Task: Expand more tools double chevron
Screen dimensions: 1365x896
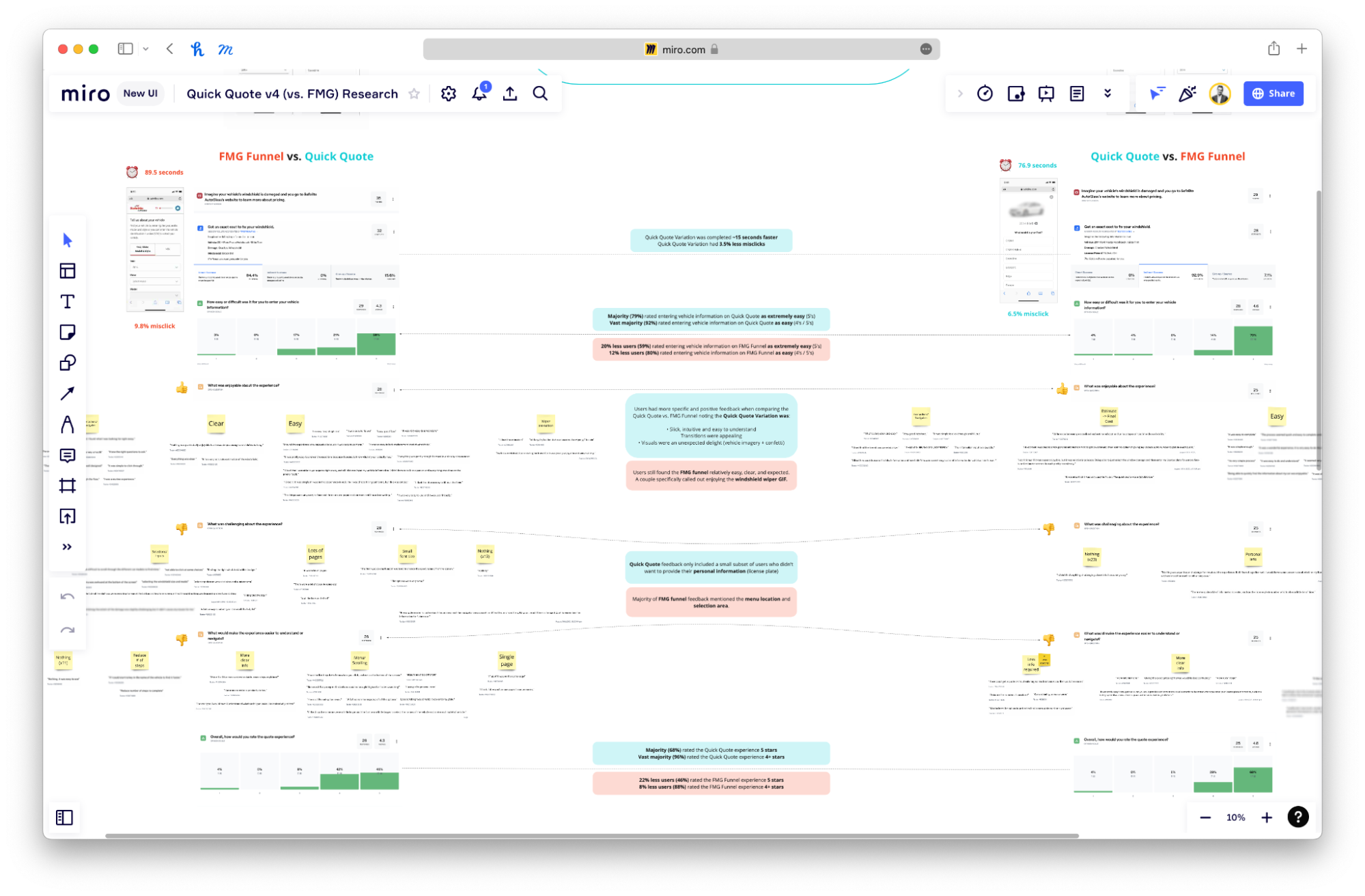Action: coord(67,547)
